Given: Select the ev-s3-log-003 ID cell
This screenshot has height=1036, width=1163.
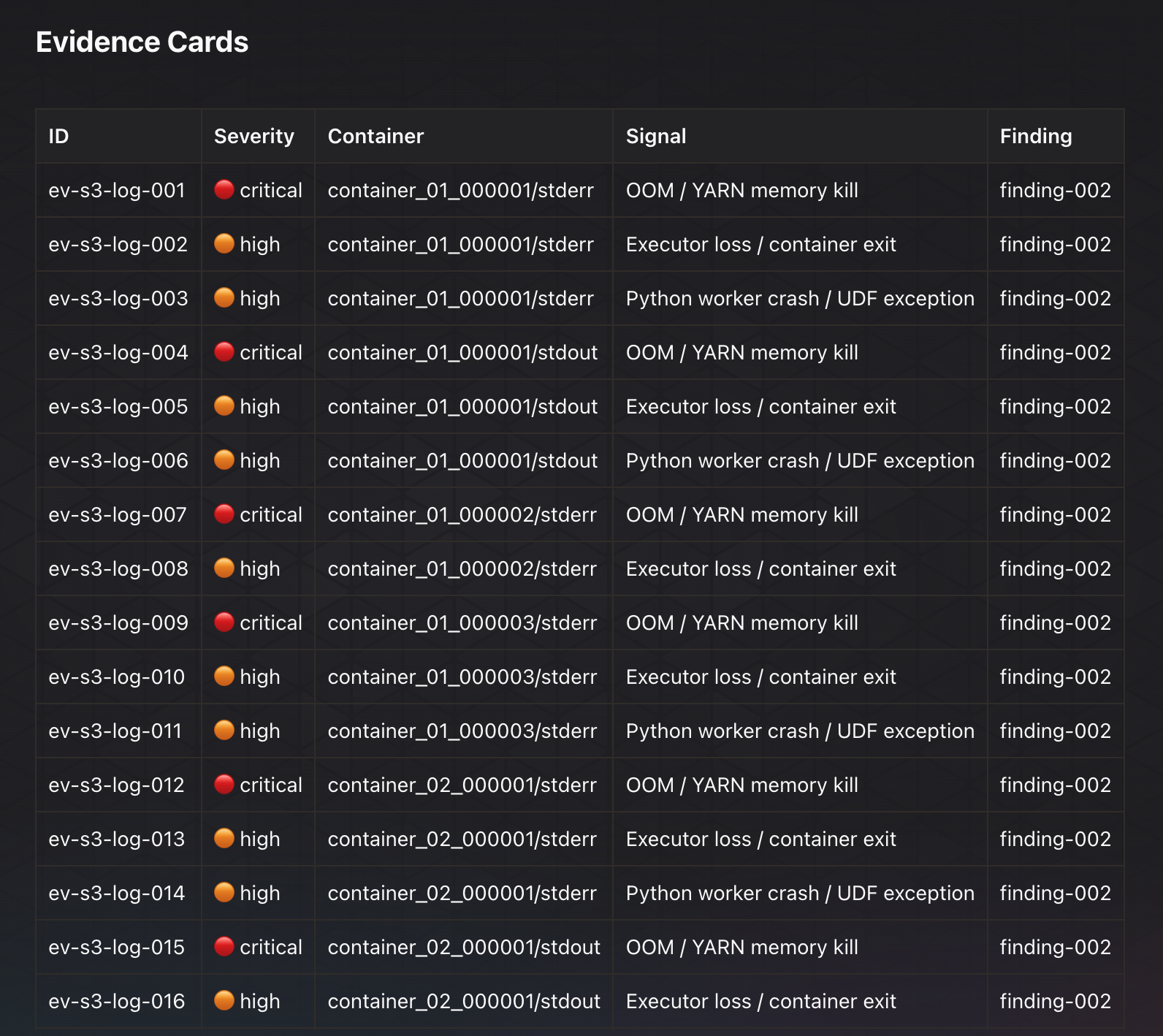Looking at the screenshot, I should (118, 298).
